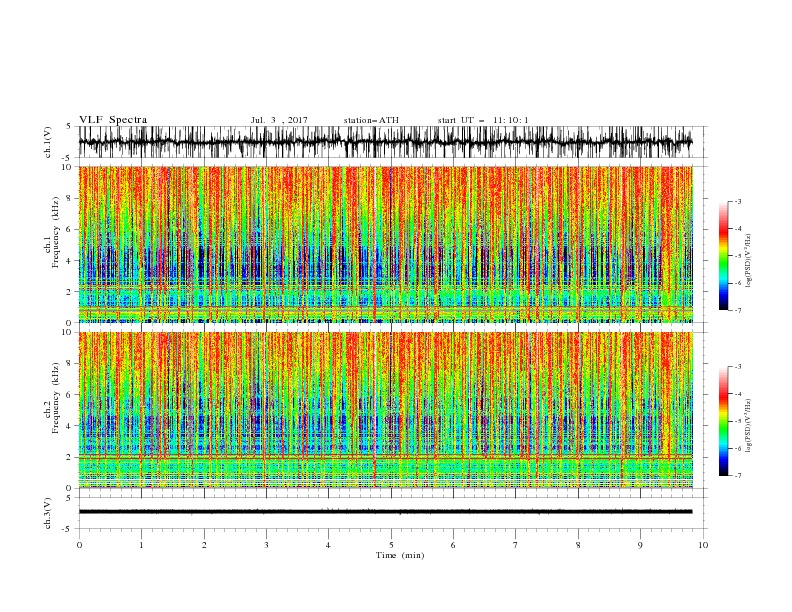
Task: Click the "Time (min)" axis title
Action: click(400, 555)
